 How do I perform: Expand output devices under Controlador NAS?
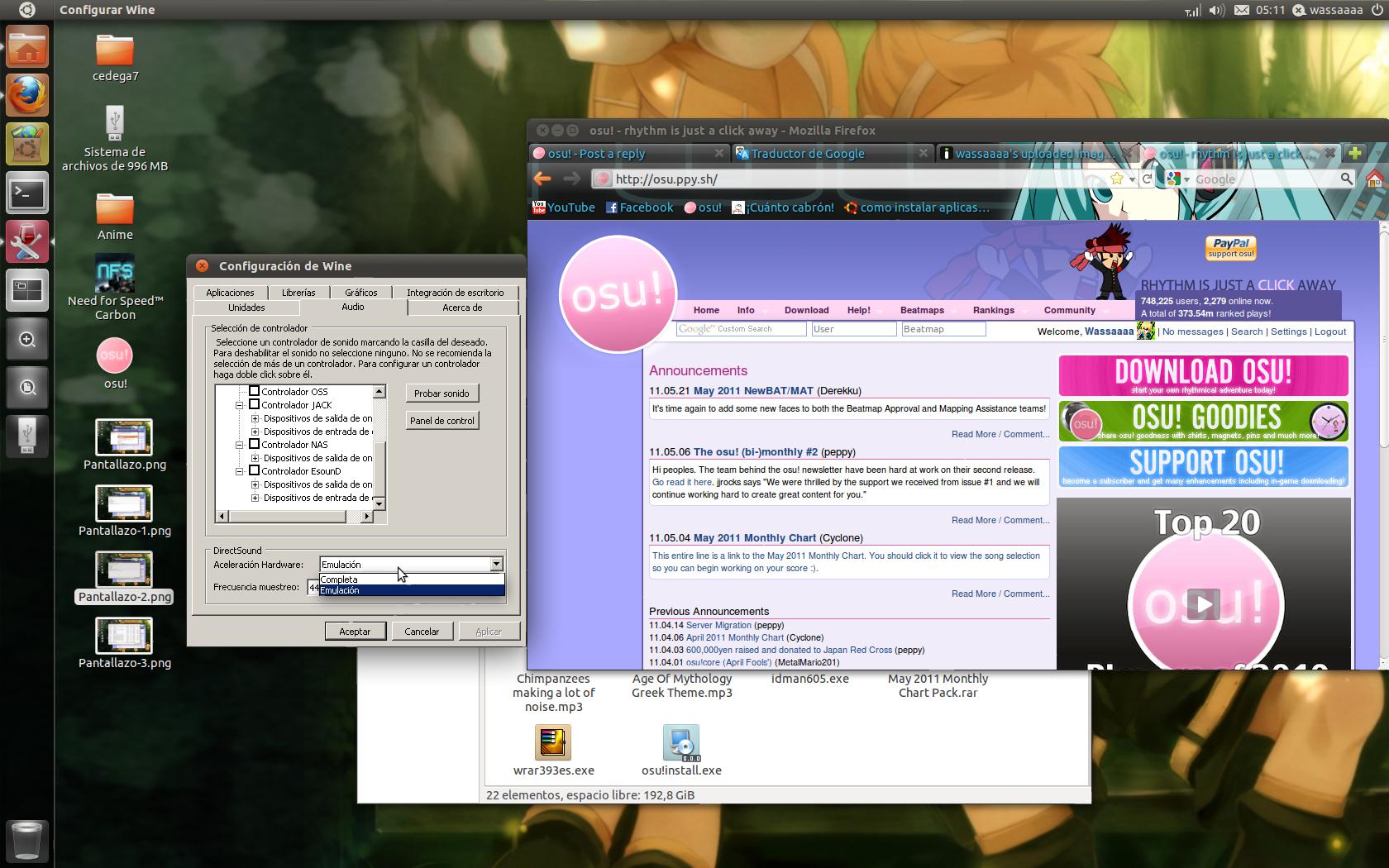(x=255, y=458)
